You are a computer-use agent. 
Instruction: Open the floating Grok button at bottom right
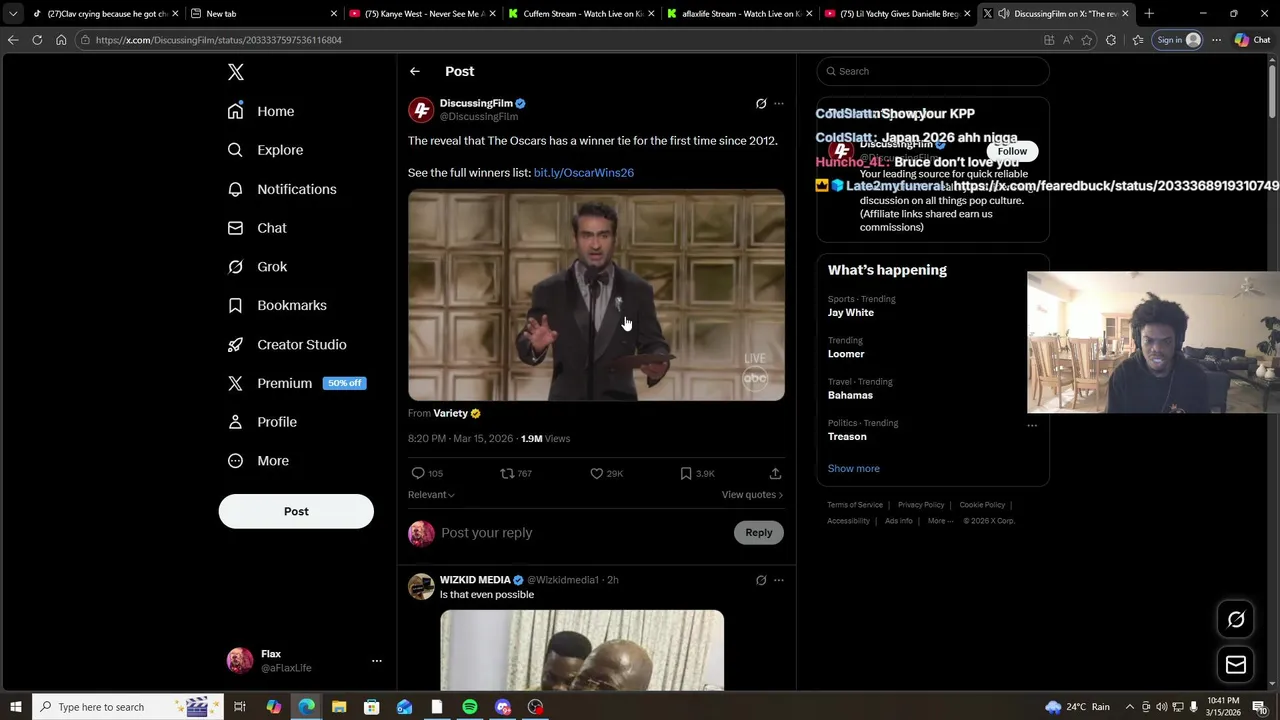pos(1236,619)
